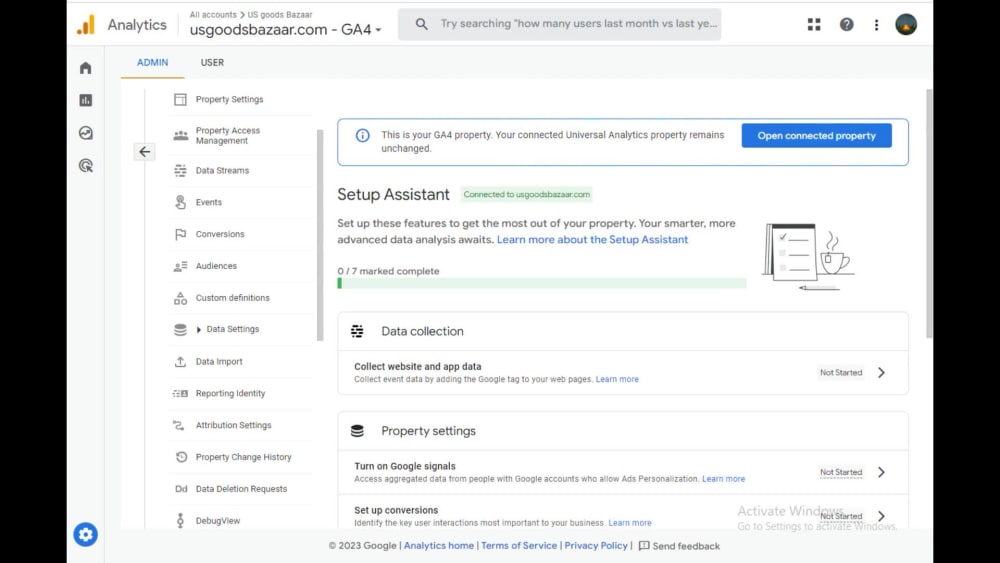The height and width of the screenshot is (563, 1000).
Task: Expand Collect website and app data chevron
Action: click(x=881, y=372)
